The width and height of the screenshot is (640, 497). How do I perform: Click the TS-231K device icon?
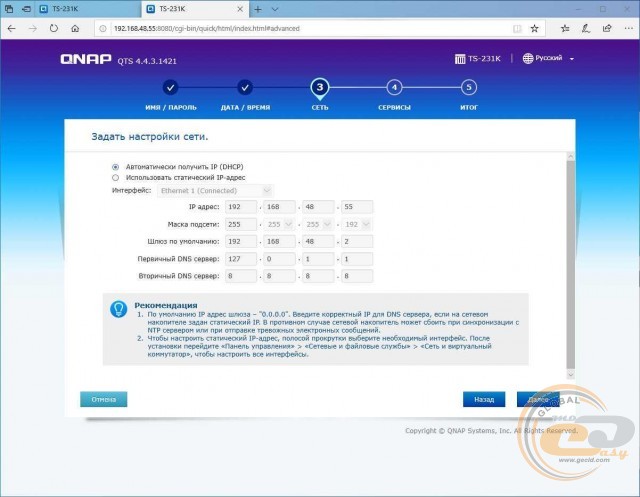pyautogui.click(x=460, y=59)
